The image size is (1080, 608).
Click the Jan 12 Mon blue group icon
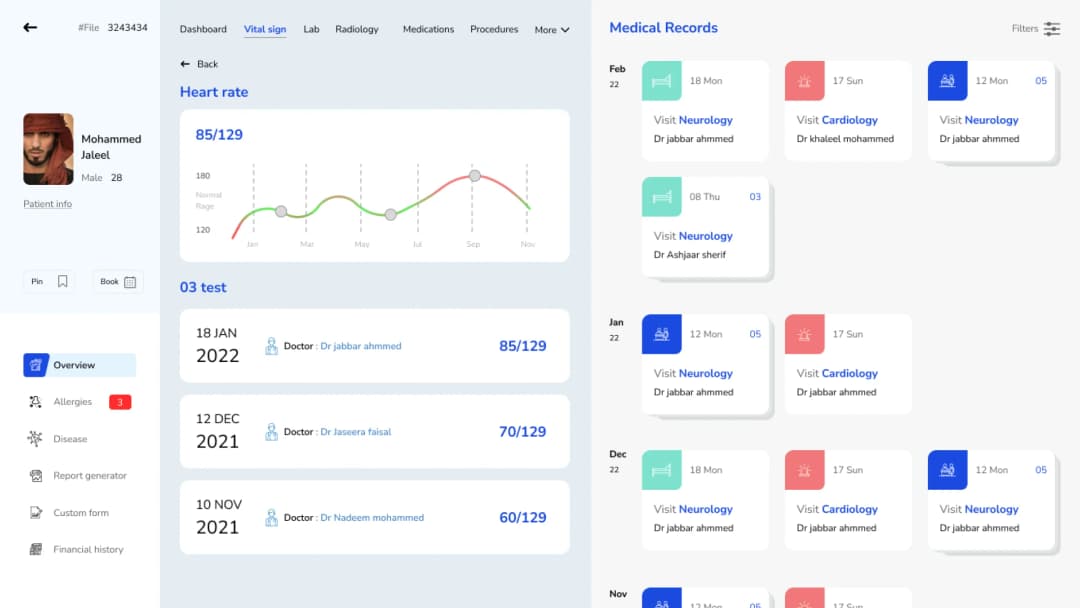[661, 334]
